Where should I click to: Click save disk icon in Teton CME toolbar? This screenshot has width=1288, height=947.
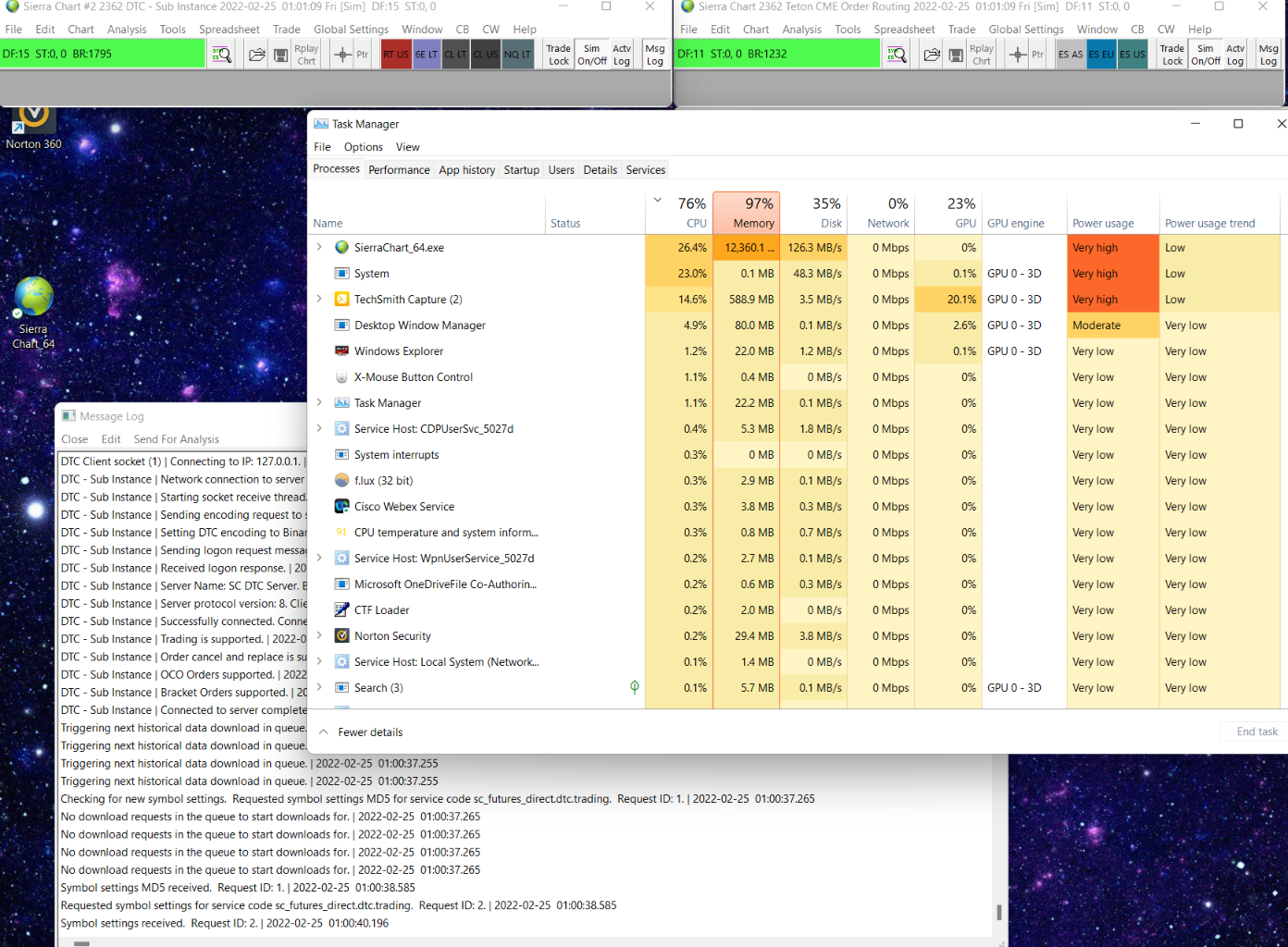click(x=956, y=55)
